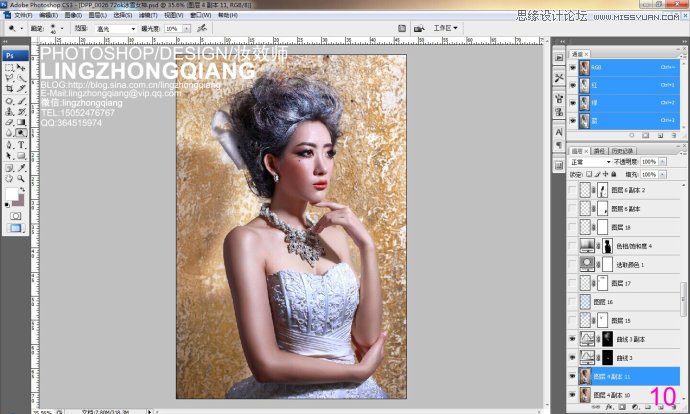Click the foreground color swatch
690x414 pixels.
coord(11,194)
